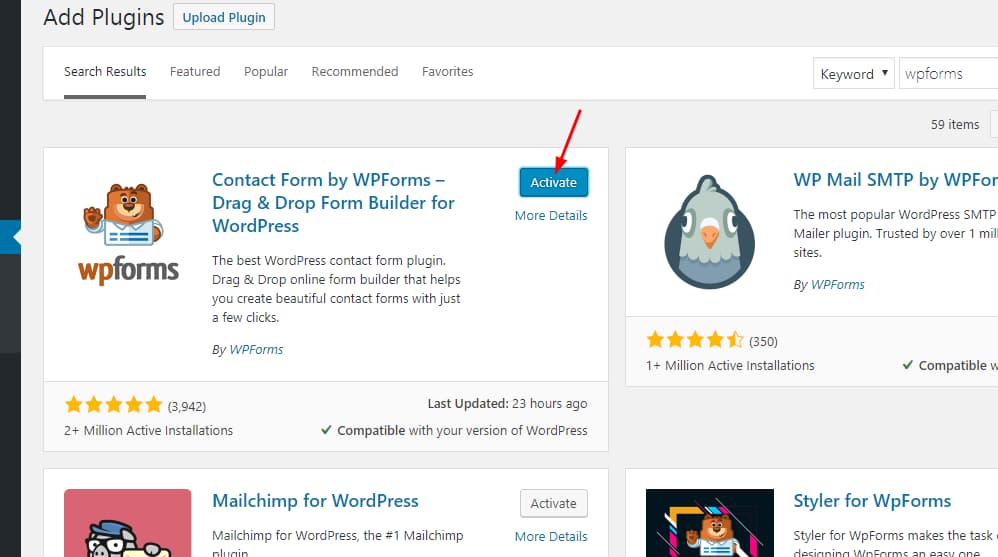Image resolution: width=998 pixels, height=557 pixels.
Task: Open the Keyword search type dropdown
Action: (x=854, y=74)
